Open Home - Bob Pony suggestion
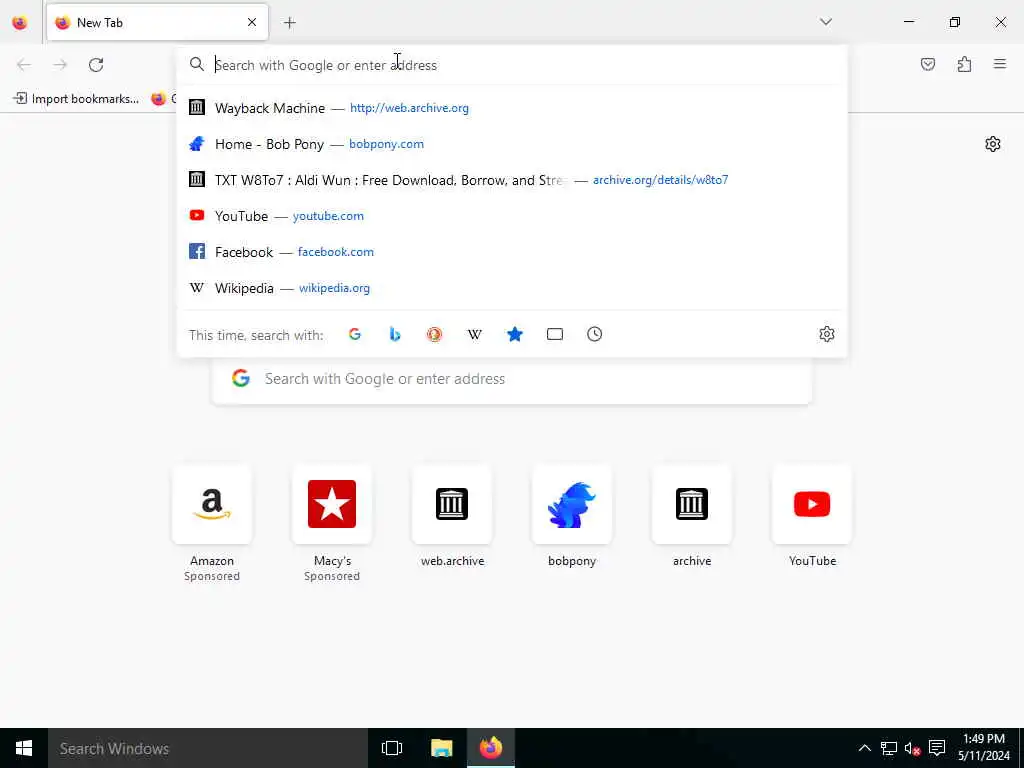Image resolution: width=1024 pixels, height=768 pixels. [512, 144]
